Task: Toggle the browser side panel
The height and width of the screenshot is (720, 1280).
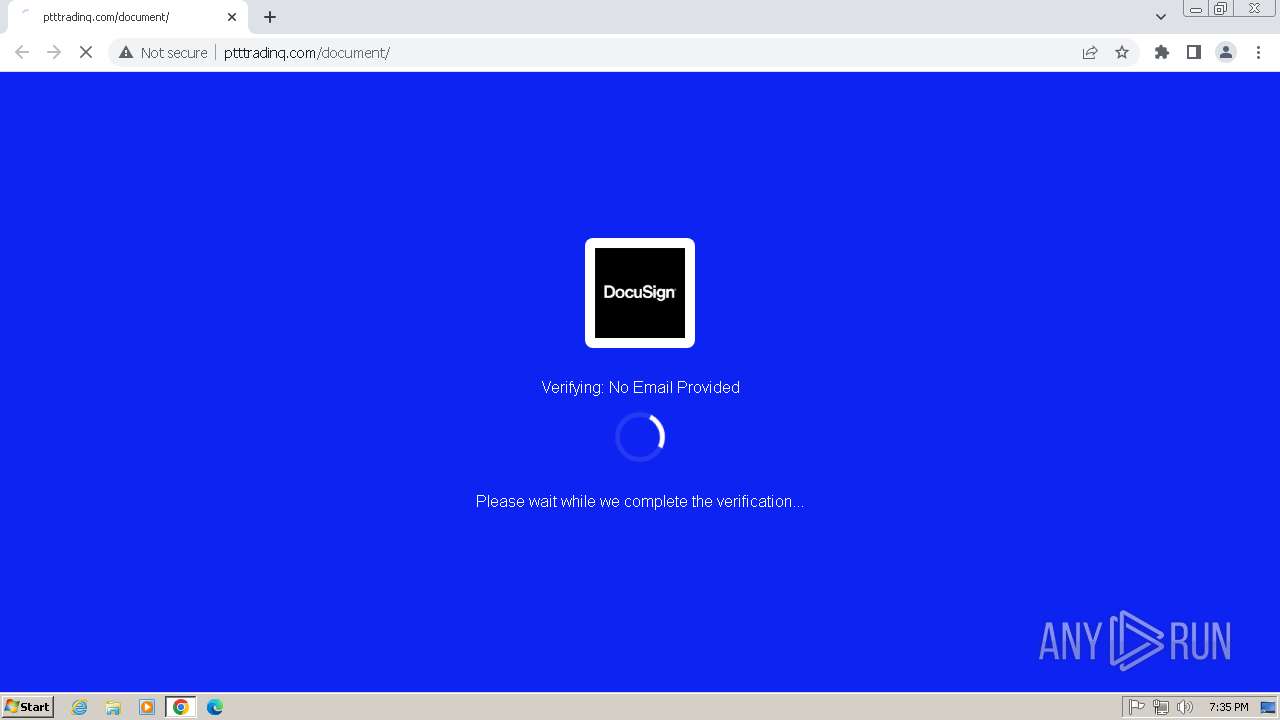Action: pyautogui.click(x=1194, y=52)
